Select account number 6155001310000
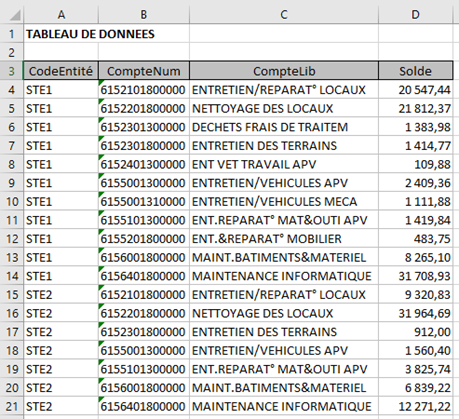Screen dimensions: 459x419 pos(144,201)
